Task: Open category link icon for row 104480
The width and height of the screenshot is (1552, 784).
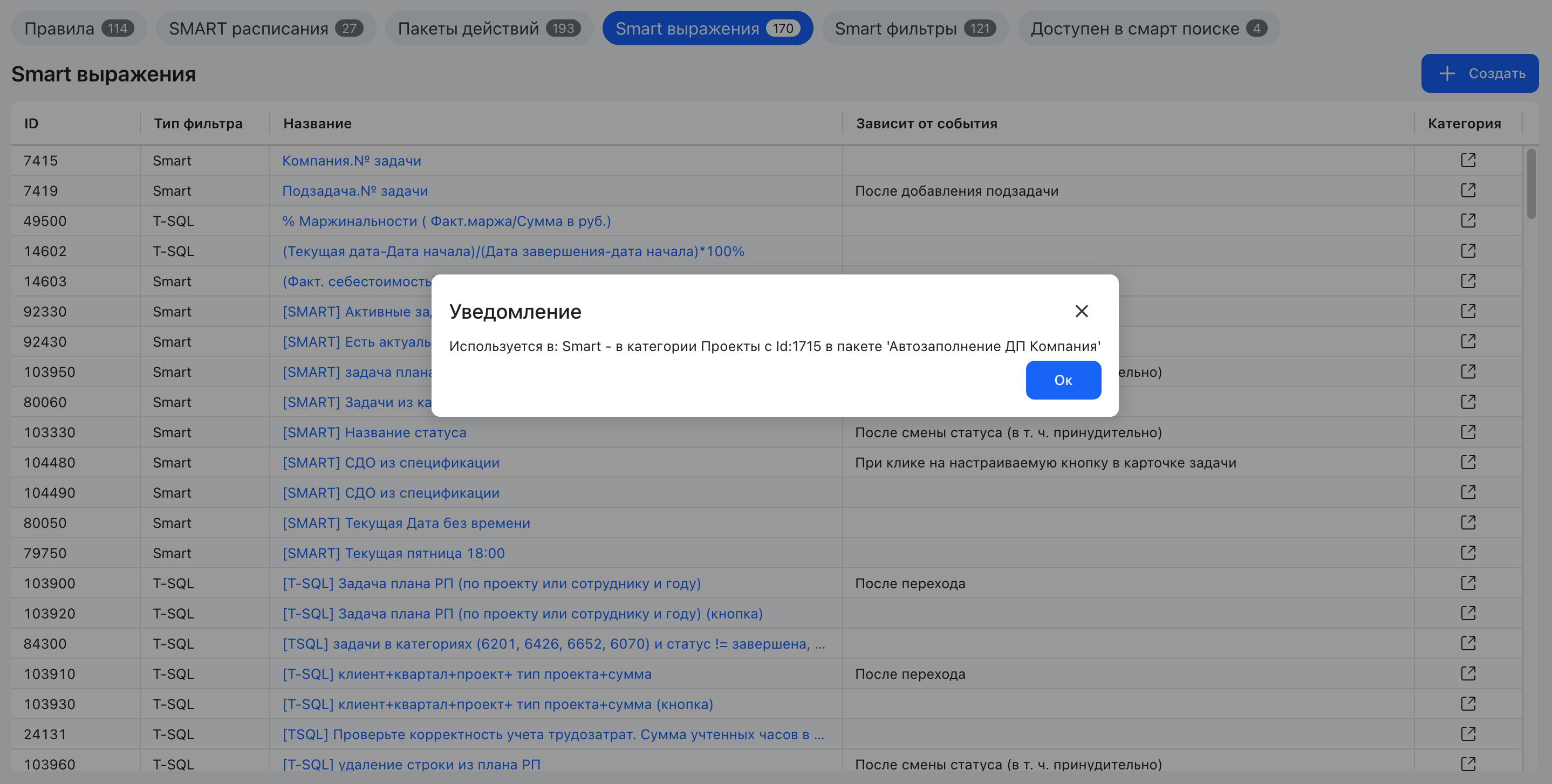Action: click(1468, 462)
